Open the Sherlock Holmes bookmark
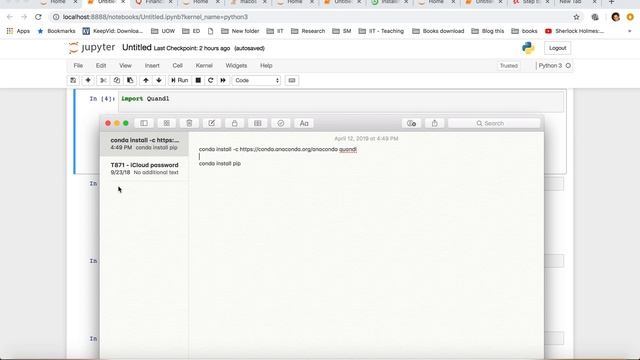The width and height of the screenshot is (640, 360). 574,31
